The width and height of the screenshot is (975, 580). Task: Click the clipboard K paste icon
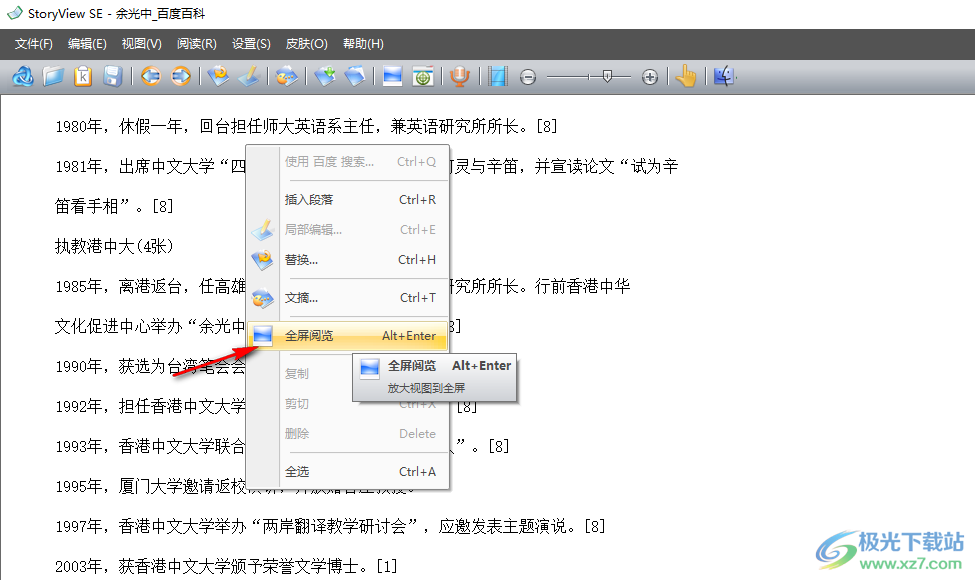(x=83, y=76)
